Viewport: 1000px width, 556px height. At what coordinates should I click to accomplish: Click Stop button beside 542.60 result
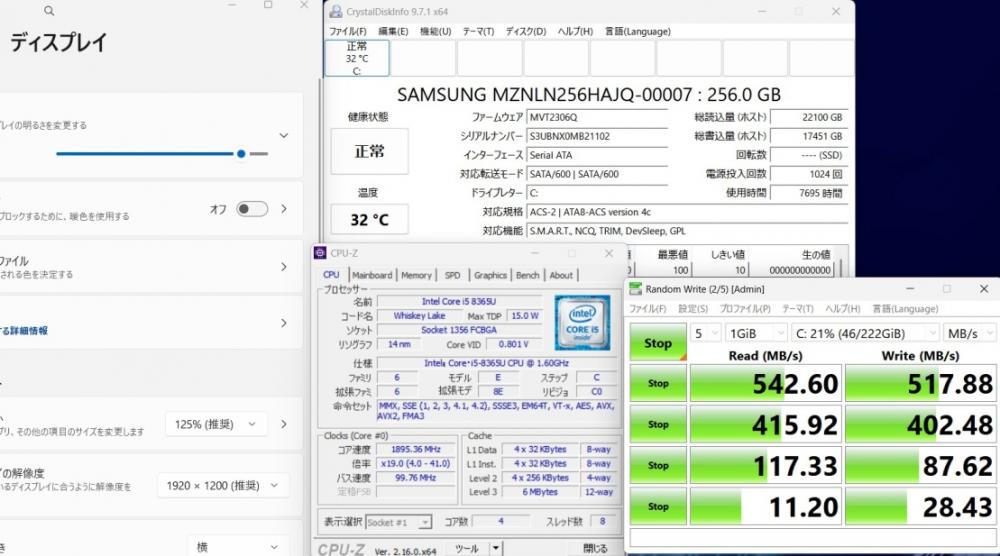[658, 383]
